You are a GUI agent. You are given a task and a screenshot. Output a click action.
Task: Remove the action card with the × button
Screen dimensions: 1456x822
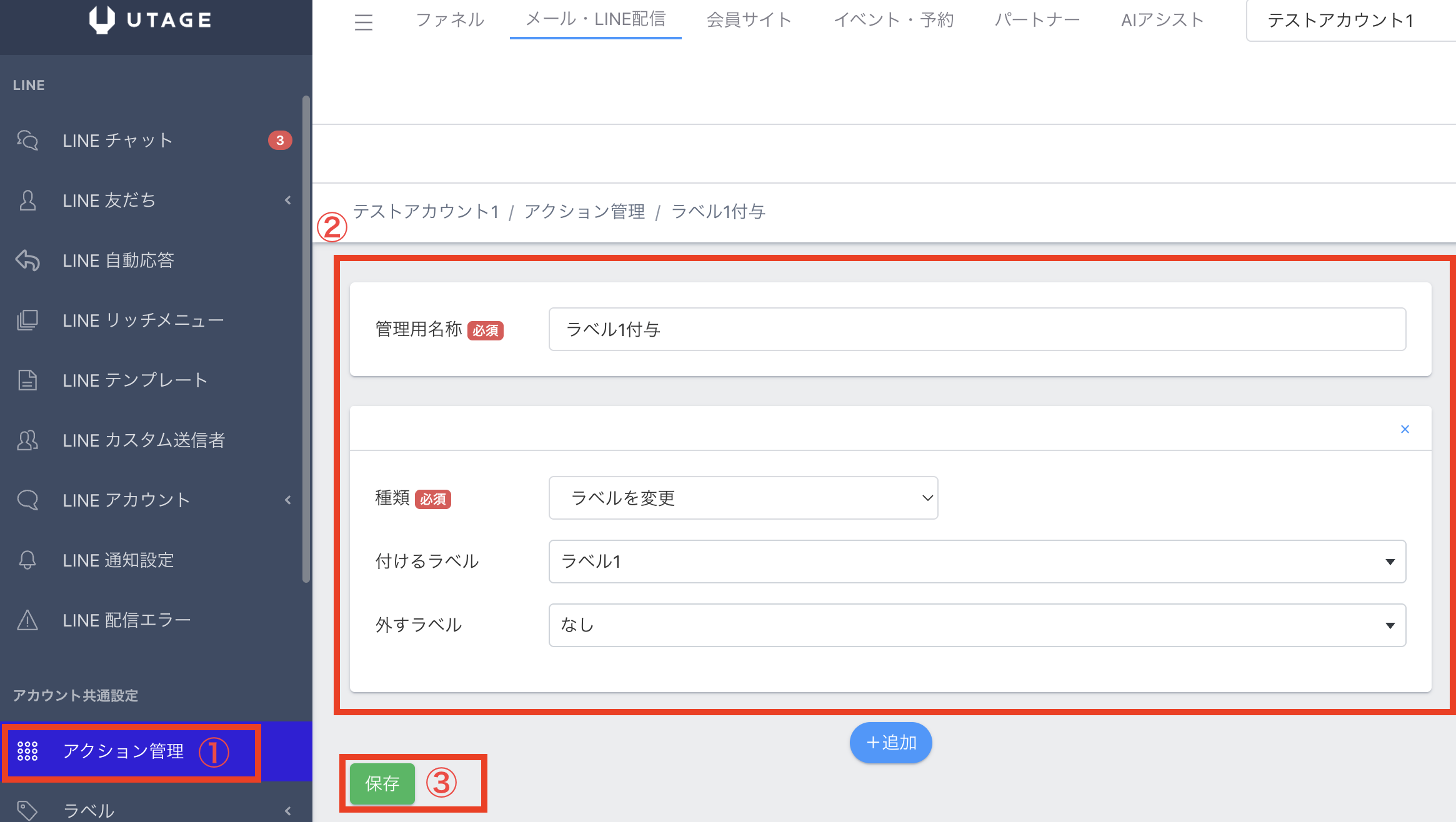(1405, 429)
